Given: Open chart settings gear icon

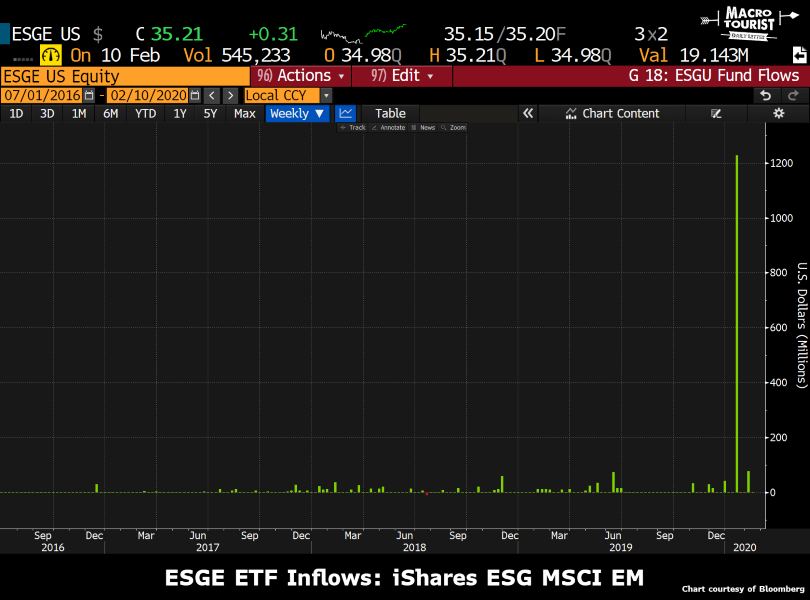Looking at the screenshot, I should click(778, 113).
